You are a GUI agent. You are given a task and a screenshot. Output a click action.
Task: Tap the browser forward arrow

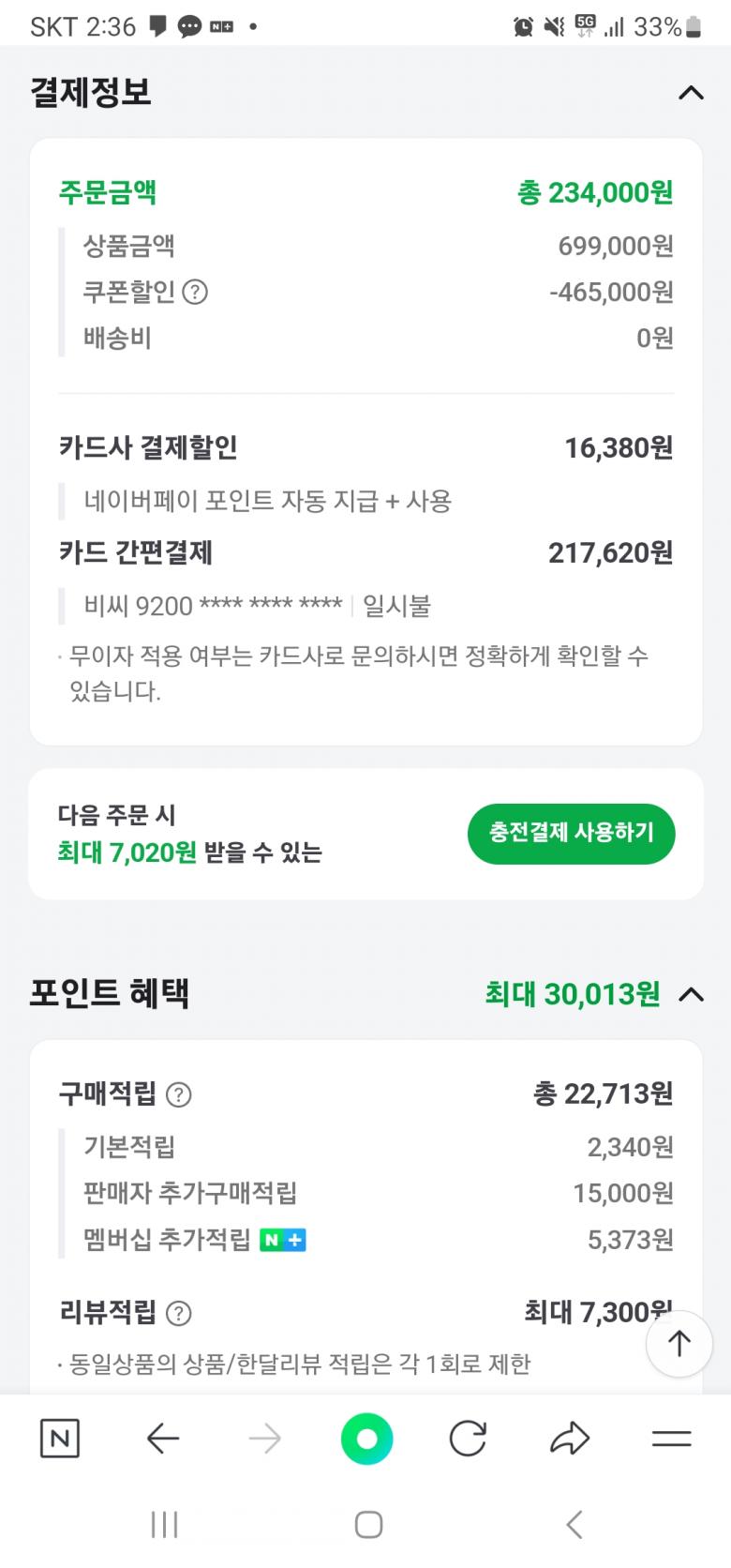click(x=264, y=1439)
